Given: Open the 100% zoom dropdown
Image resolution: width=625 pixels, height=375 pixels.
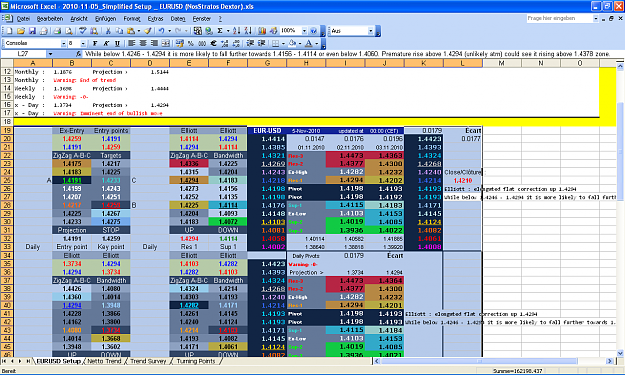Looking at the screenshot, I should [x=304, y=31].
